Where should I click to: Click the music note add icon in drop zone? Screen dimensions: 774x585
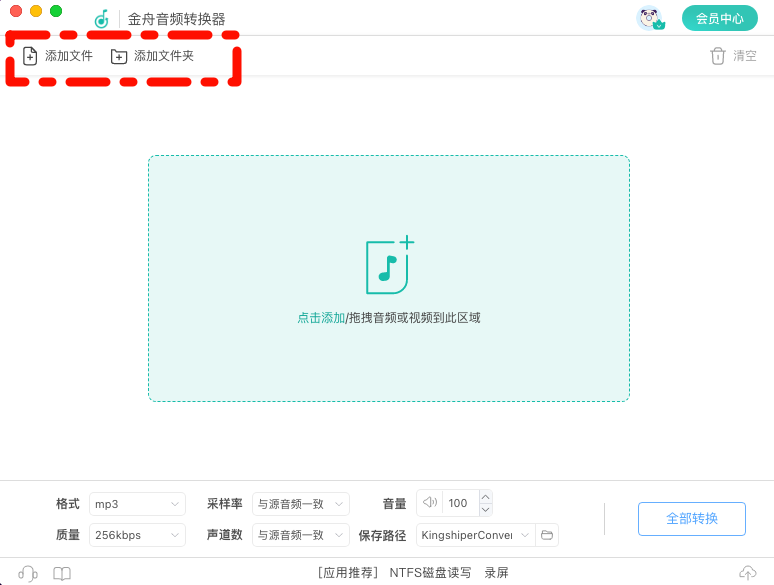tap(389, 265)
